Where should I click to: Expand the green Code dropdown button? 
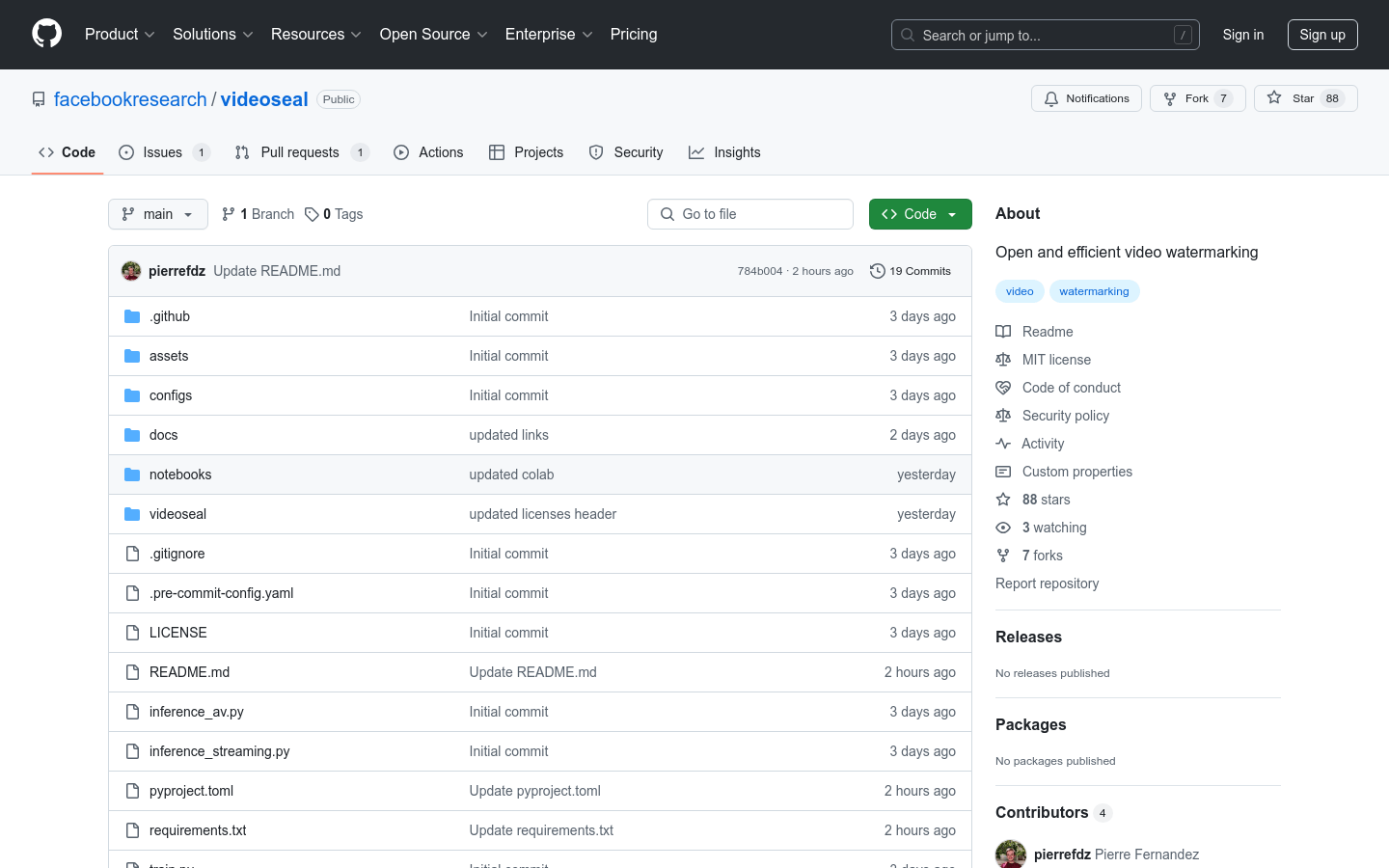(920, 214)
